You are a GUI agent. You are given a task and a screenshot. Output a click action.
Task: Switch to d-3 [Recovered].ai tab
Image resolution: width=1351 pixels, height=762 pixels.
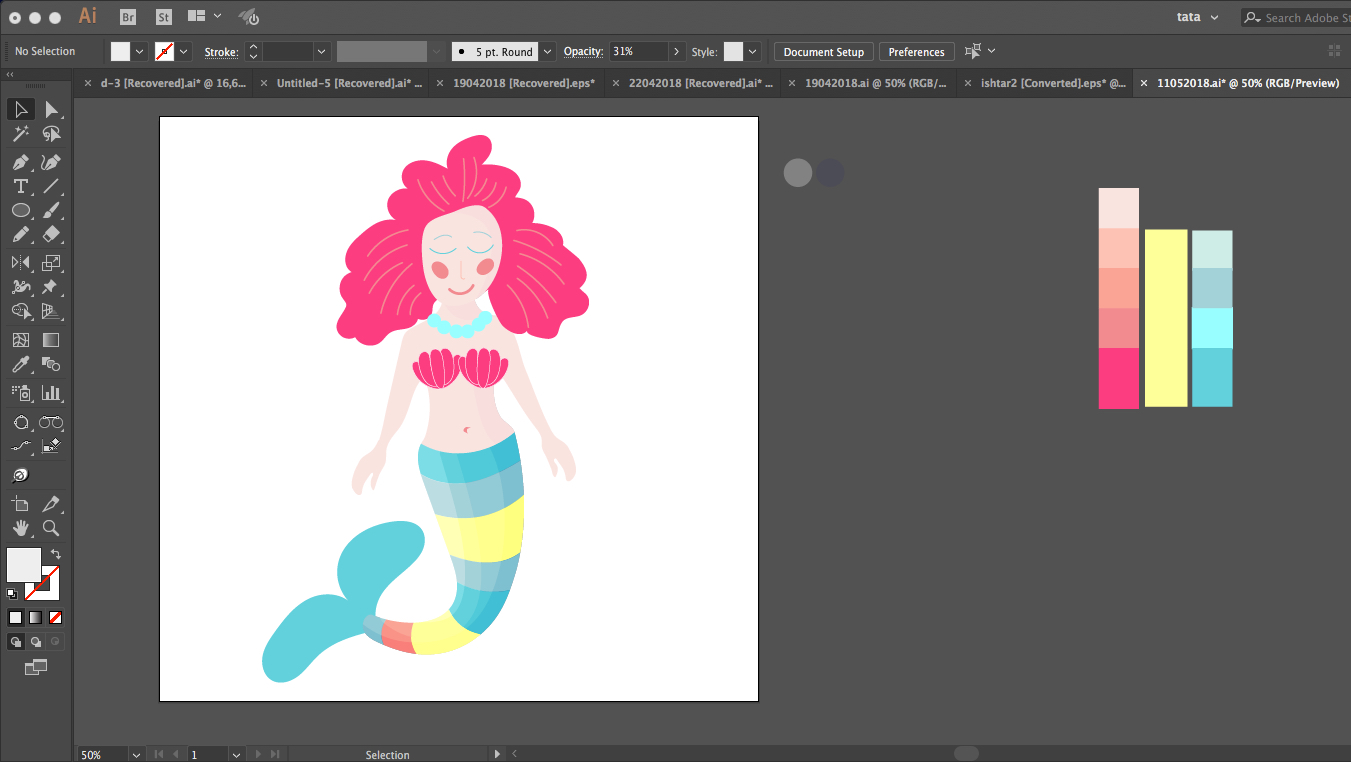click(173, 83)
